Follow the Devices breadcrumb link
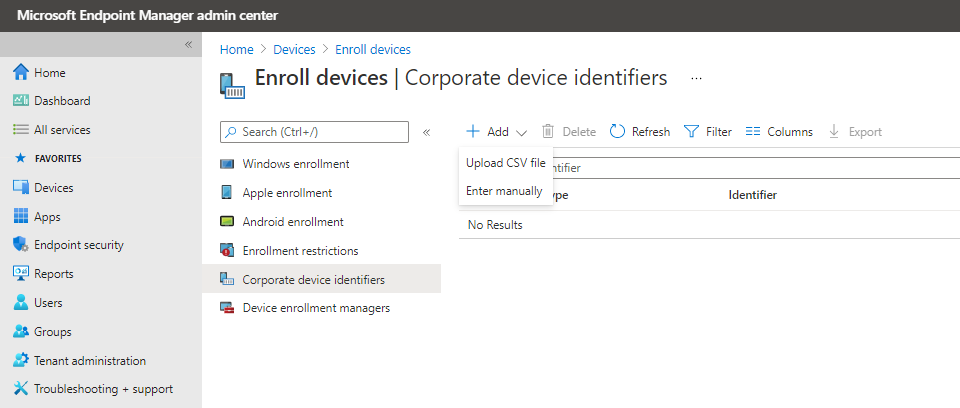960x408 pixels. tap(294, 50)
